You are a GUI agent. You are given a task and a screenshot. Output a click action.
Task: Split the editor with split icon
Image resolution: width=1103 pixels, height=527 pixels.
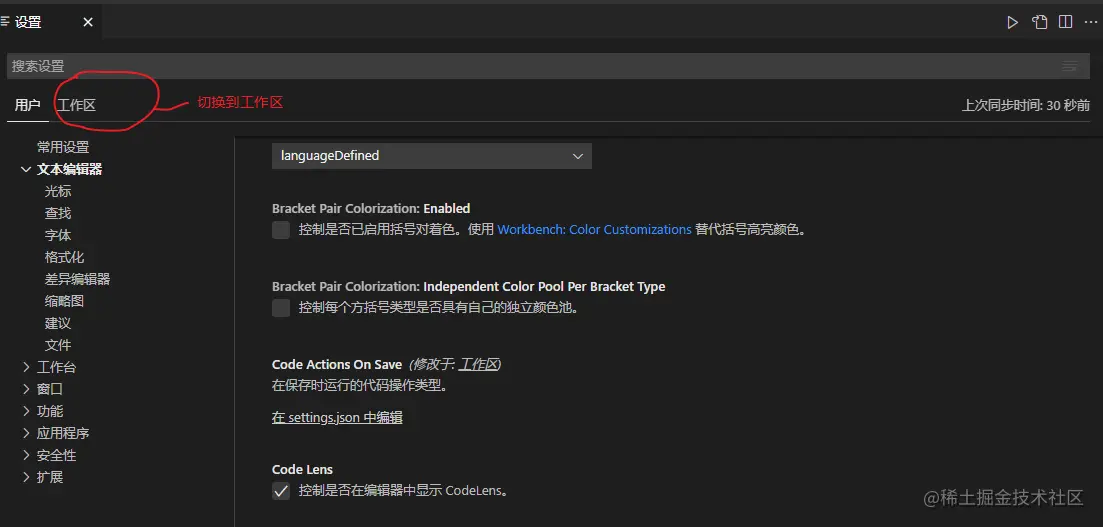pyautogui.click(x=1066, y=23)
